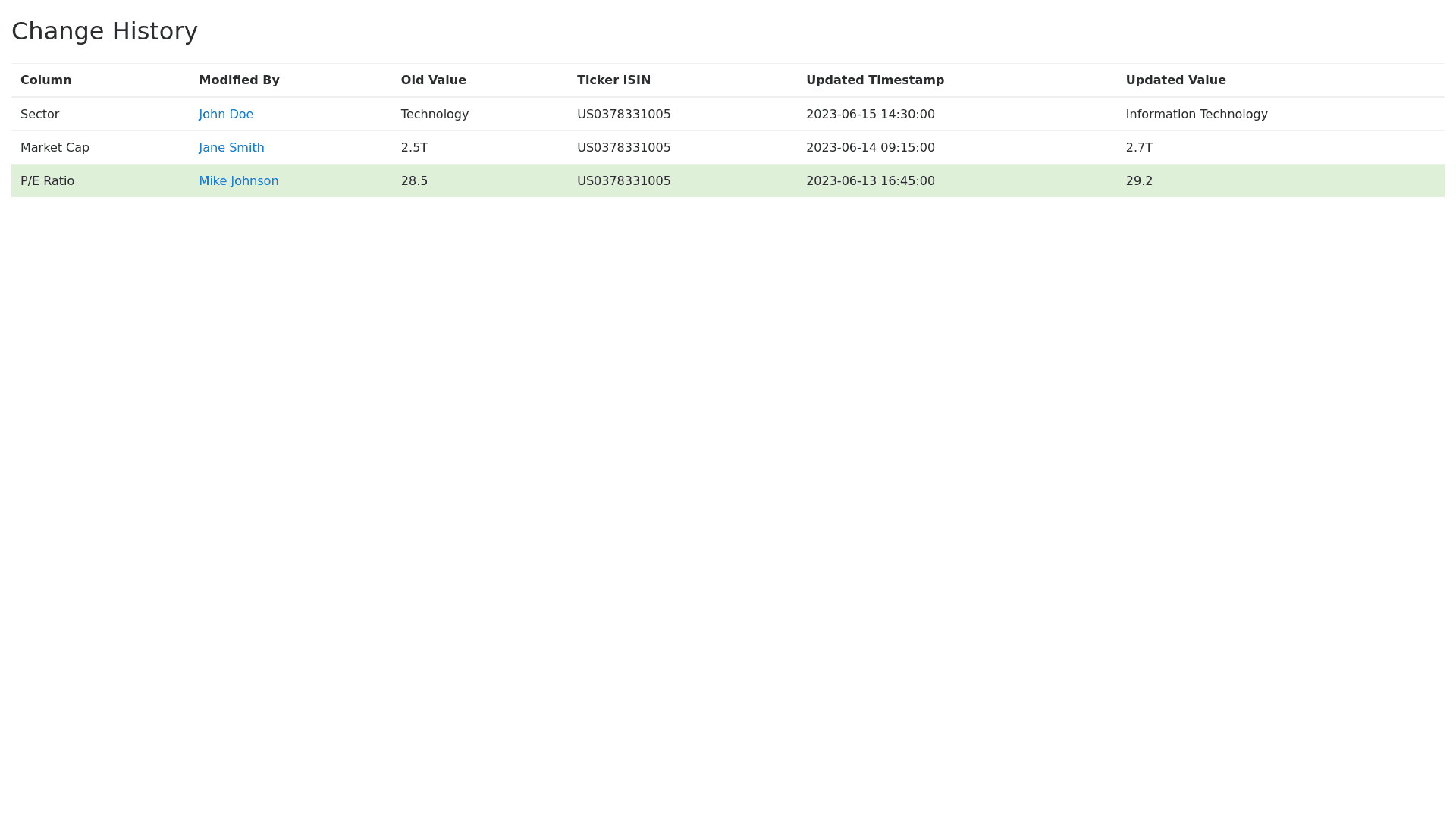Click the 2023-06-15 14:30:00 timestamp
This screenshot has width=1456, height=819.
click(870, 115)
